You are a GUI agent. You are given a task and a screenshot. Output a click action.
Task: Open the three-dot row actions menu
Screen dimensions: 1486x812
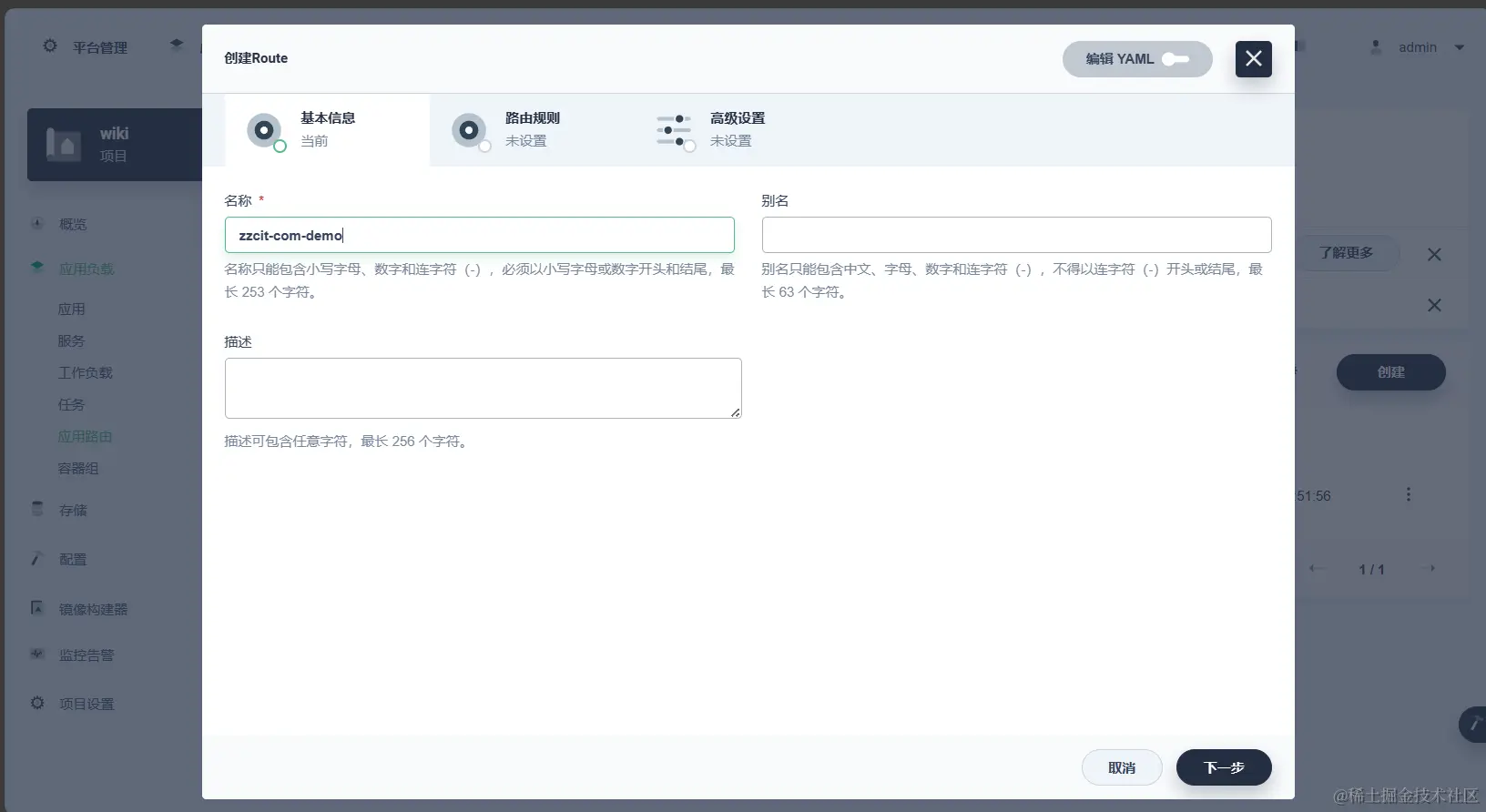pyautogui.click(x=1409, y=494)
